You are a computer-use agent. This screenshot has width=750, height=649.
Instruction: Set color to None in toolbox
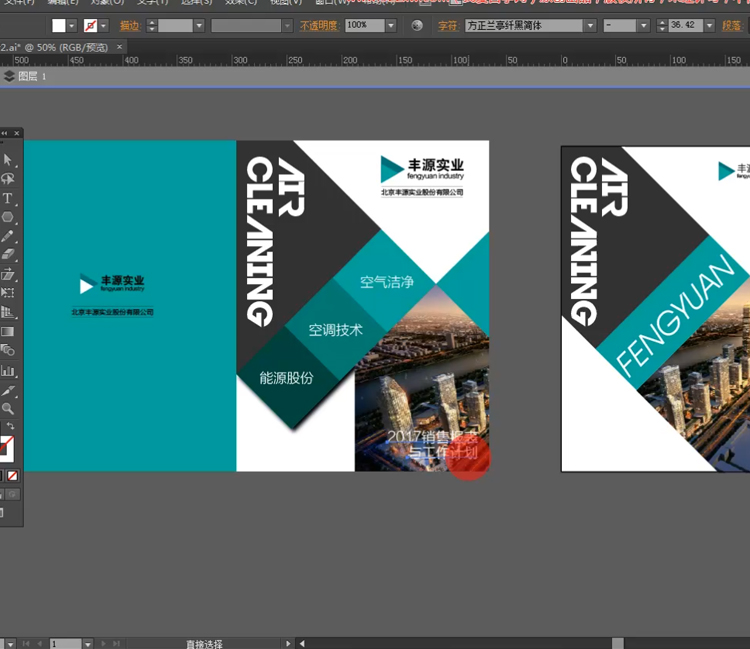tap(12, 476)
